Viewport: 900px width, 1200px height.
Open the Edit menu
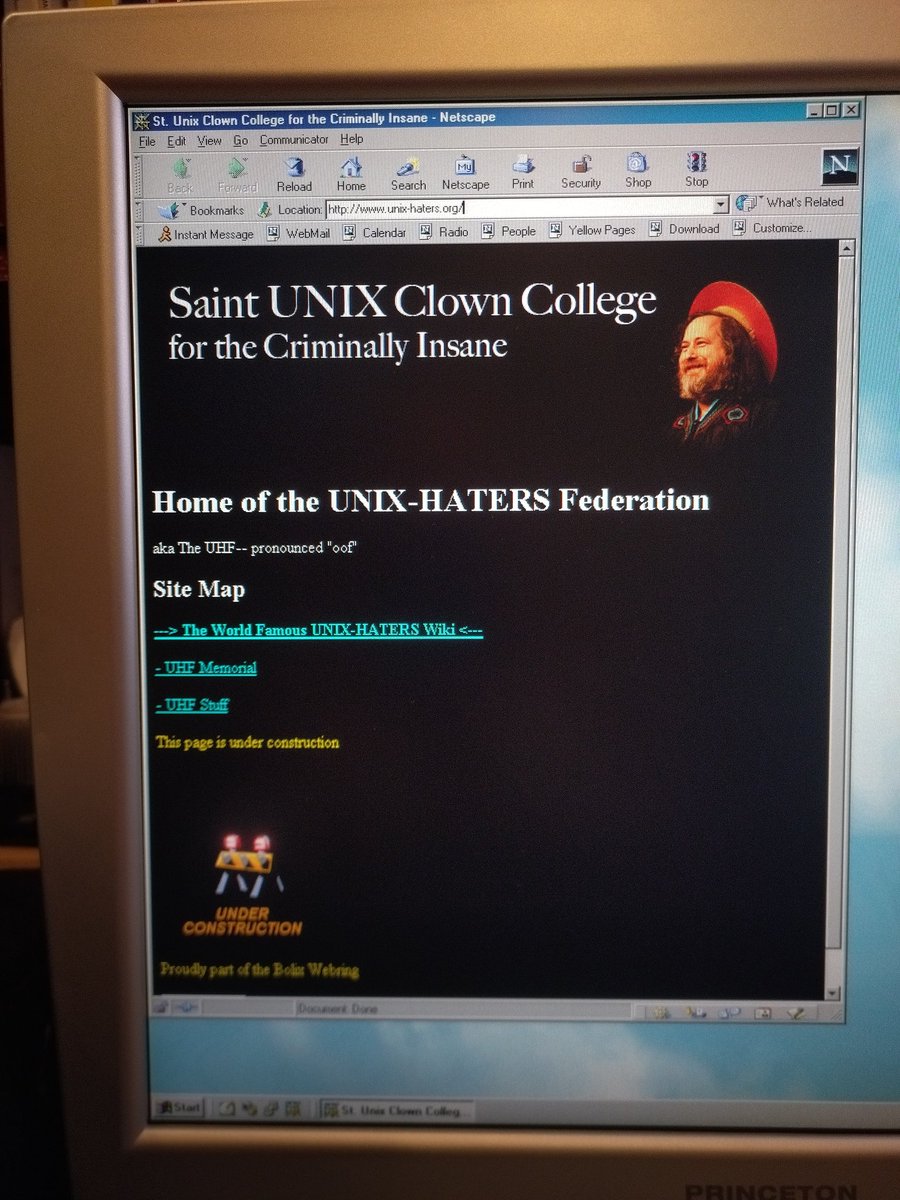coord(176,142)
